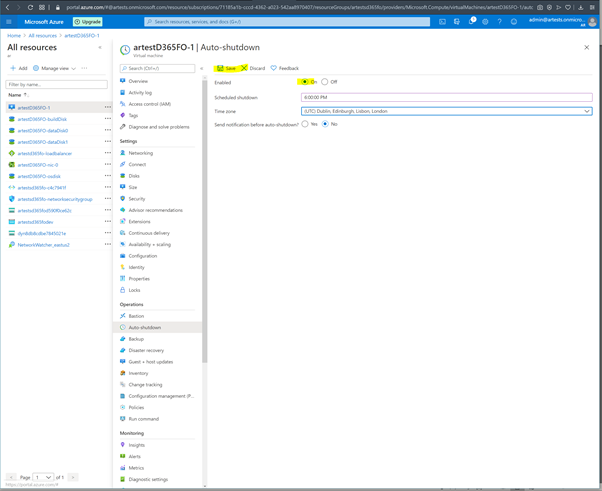Open the Azure portal hamburger menu
Screen dimensions: 602x491
click(x=9, y=21)
